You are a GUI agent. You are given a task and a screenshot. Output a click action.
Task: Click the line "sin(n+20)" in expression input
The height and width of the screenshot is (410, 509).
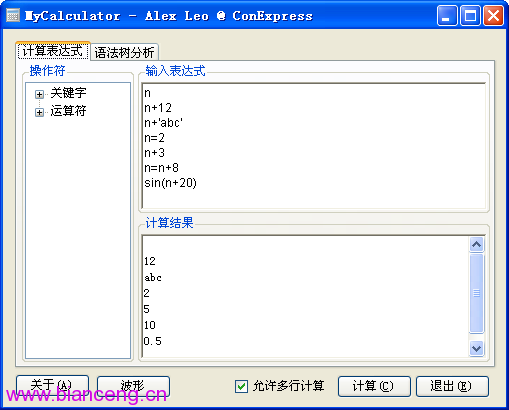coord(170,183)
